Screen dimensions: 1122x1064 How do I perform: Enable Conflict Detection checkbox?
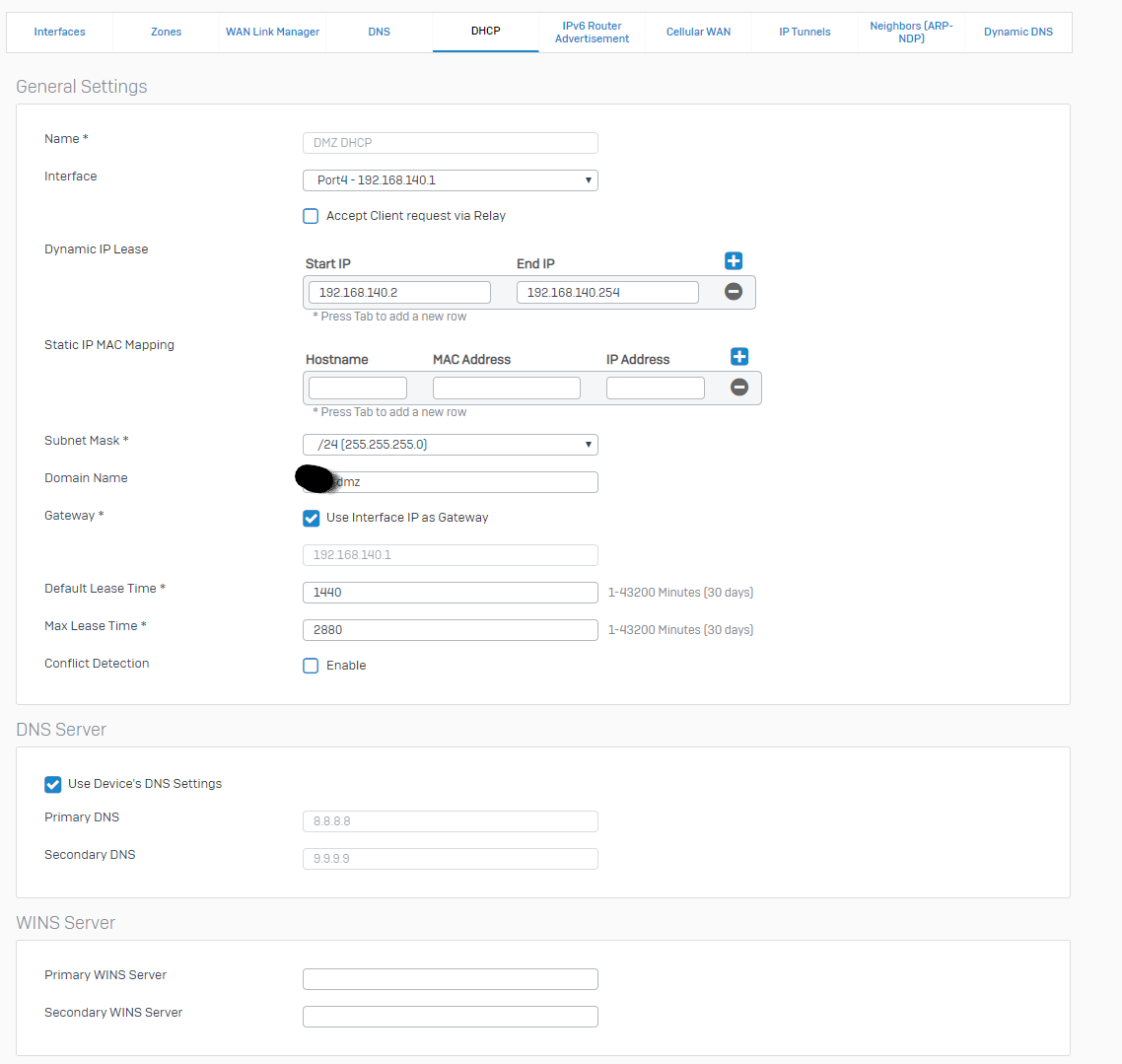click(x=311, y=666)
